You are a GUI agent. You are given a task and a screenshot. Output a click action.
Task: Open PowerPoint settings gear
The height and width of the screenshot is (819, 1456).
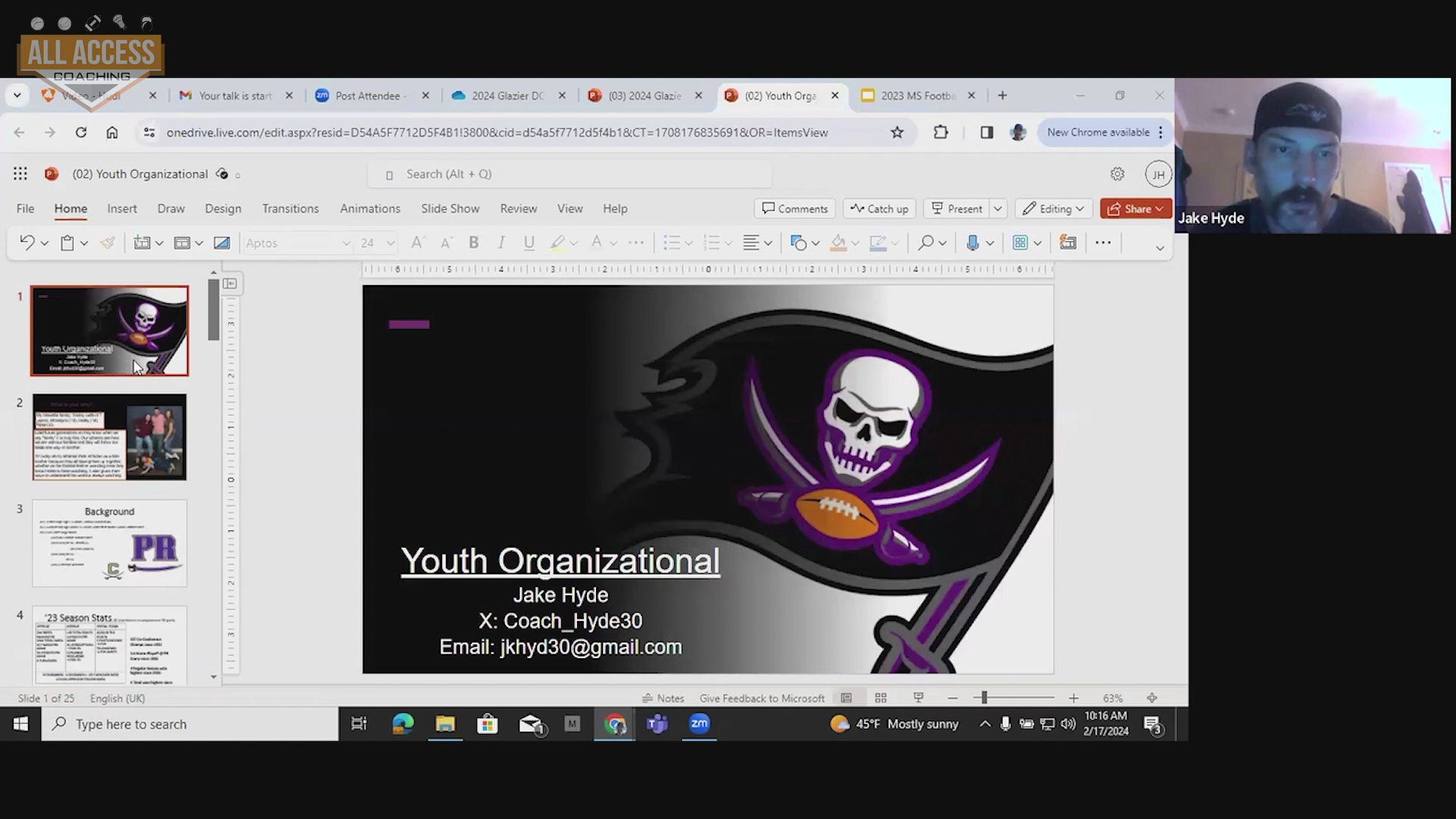click(1117, 174)
